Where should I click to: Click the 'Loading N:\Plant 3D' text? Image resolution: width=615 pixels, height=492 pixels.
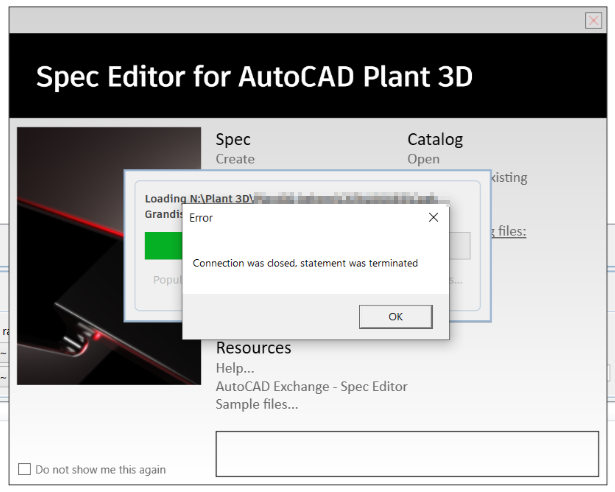point(200,199)
